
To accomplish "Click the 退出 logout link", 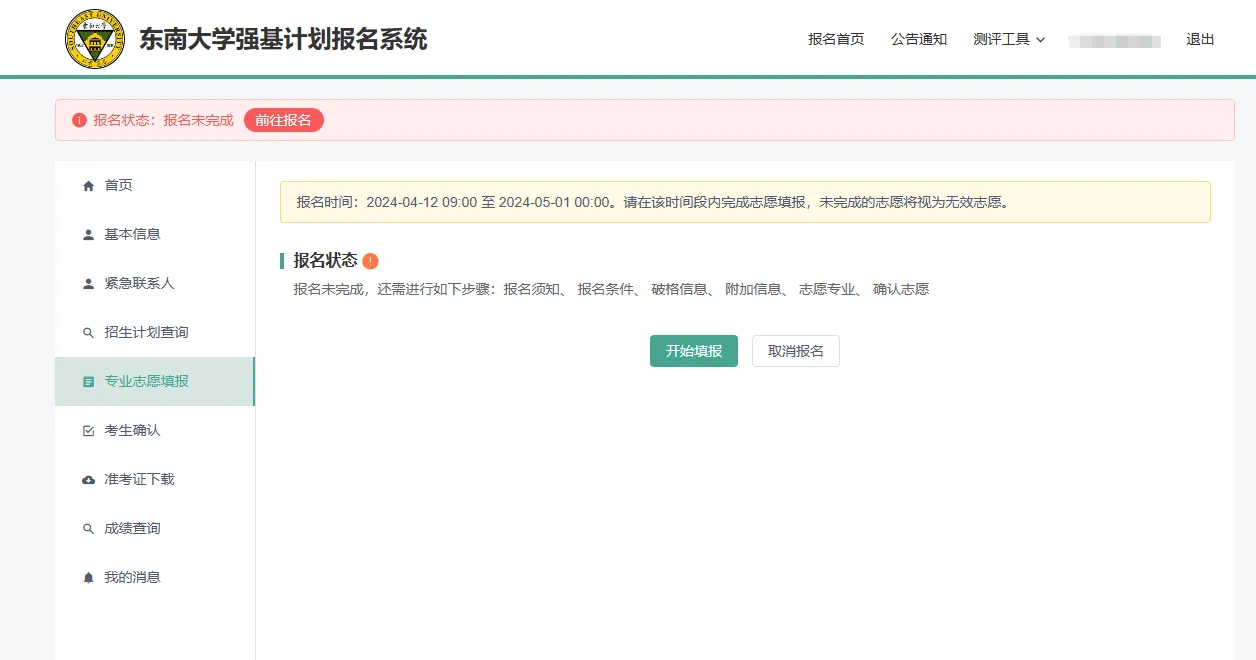I will 1199,40.
